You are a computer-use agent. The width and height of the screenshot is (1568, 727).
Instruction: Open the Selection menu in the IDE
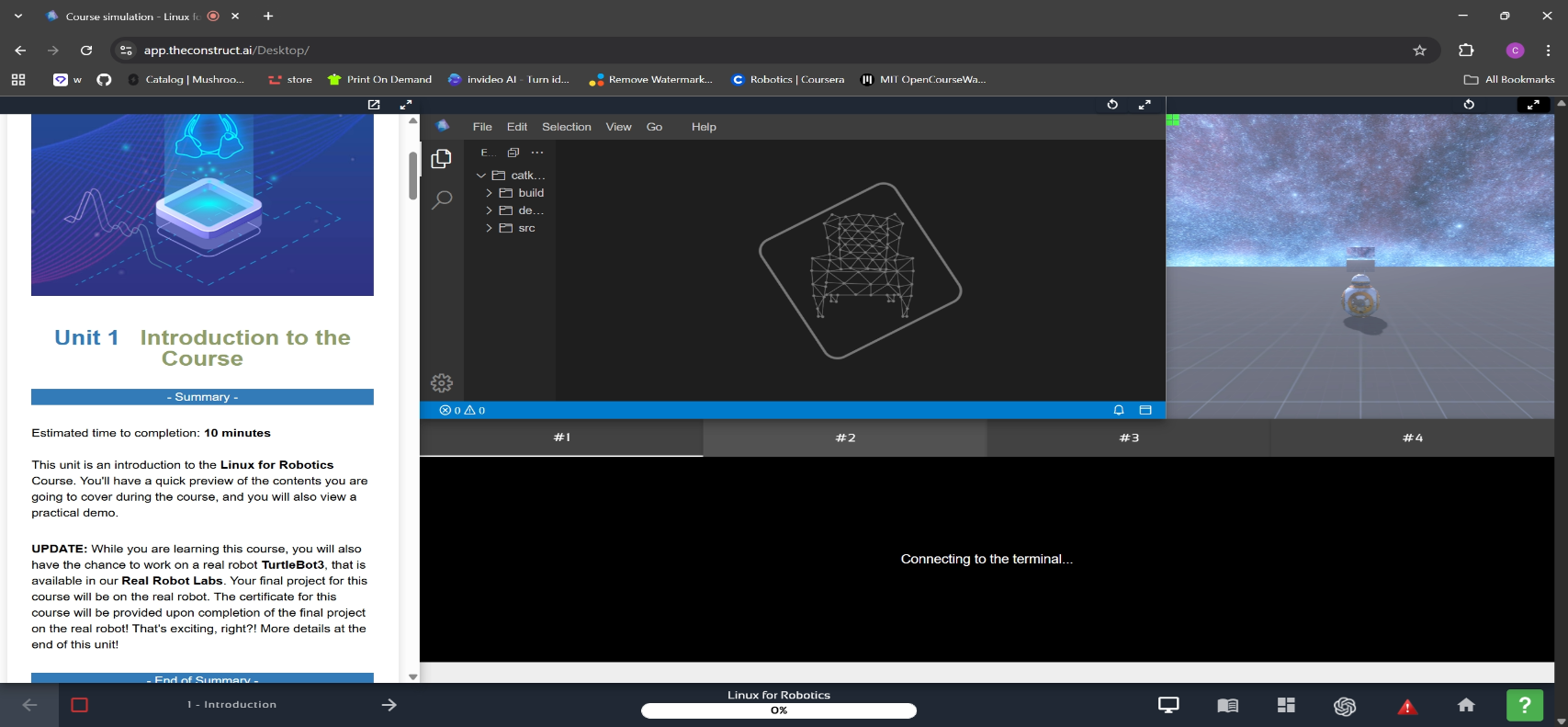(x=566, y=127)
